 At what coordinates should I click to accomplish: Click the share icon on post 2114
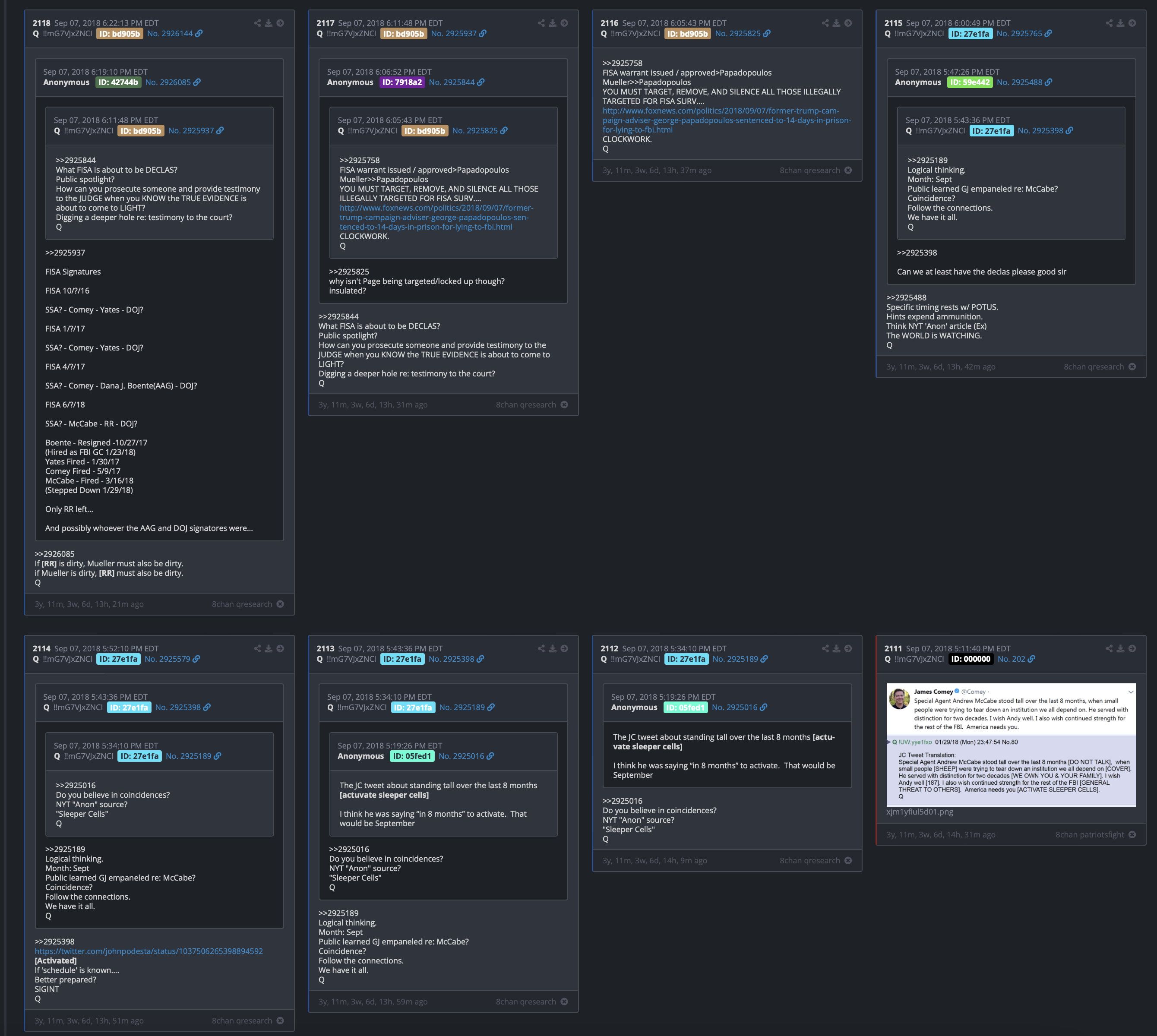tap(257, 648)
